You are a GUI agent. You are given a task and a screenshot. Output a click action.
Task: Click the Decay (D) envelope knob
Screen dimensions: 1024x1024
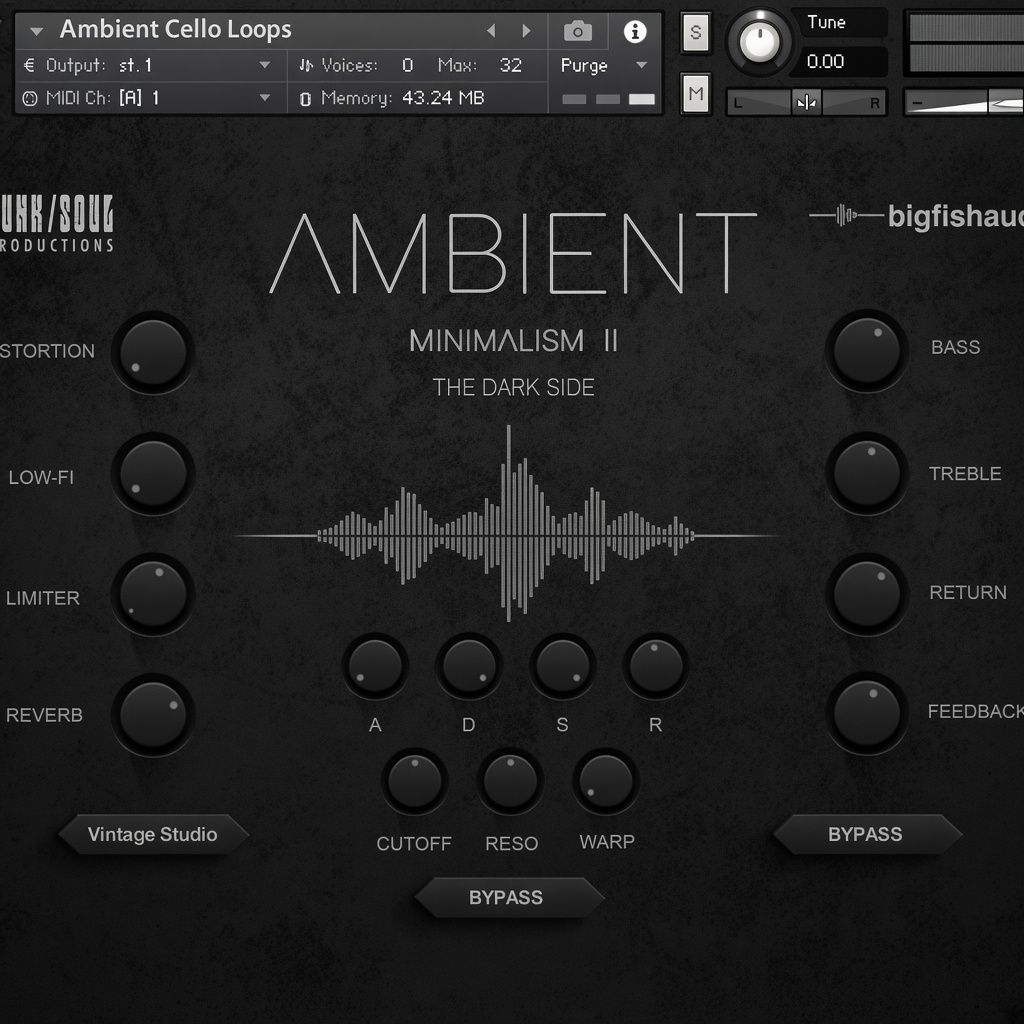click(x=468, y=666)
